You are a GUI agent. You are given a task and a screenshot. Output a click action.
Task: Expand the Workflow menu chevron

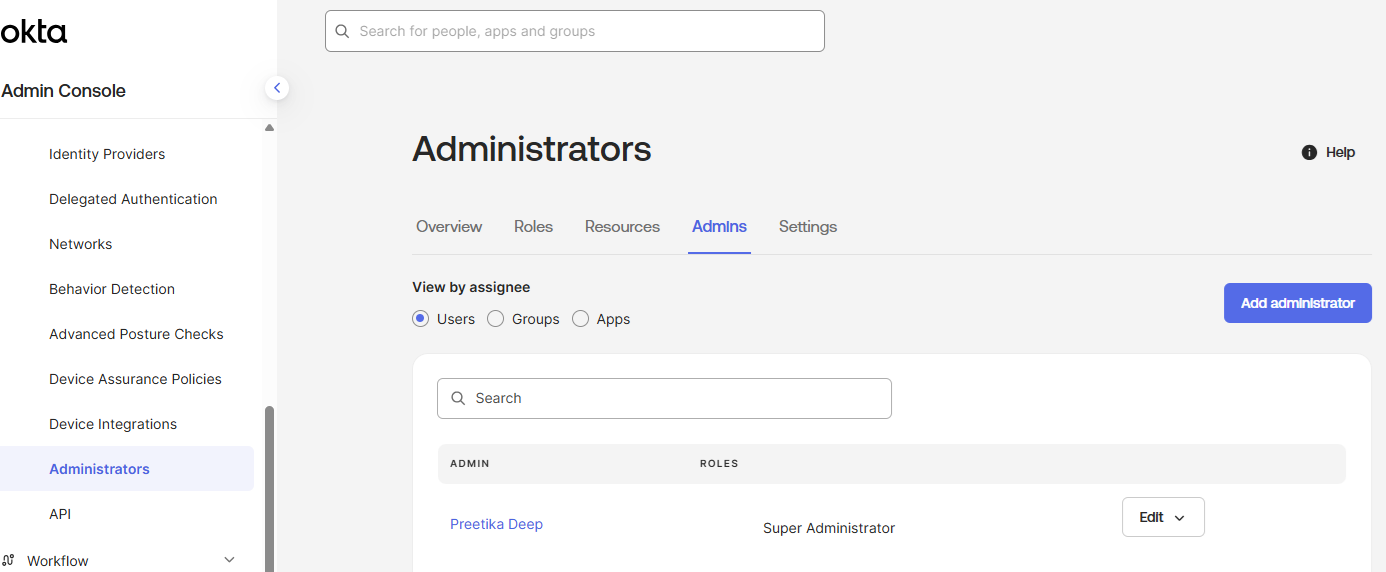(229, 560)
